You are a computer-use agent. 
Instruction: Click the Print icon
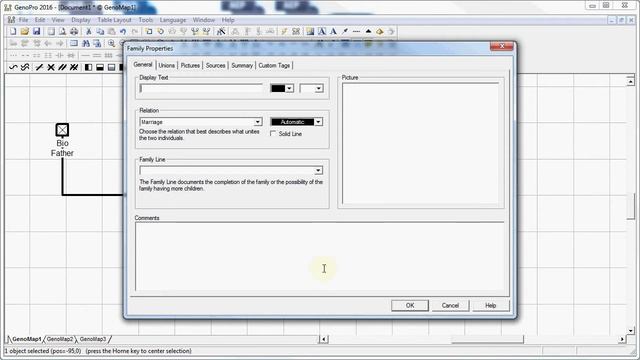pos(74,31)
